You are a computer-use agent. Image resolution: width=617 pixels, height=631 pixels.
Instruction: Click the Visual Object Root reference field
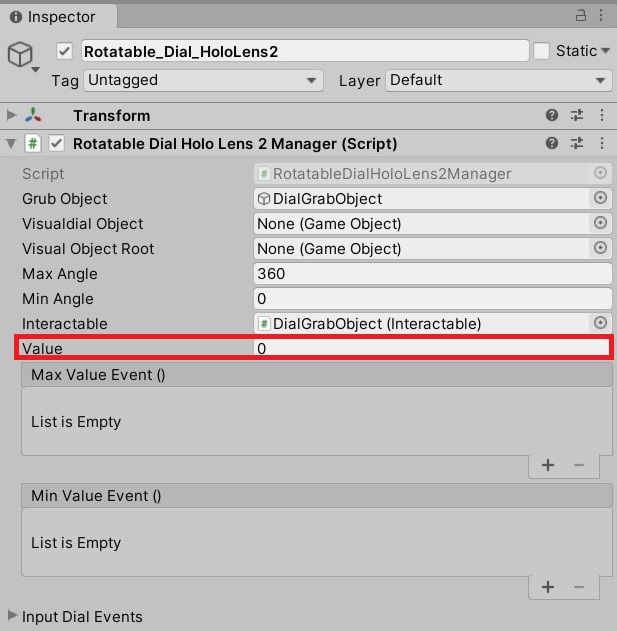click(x=421, y=249)
